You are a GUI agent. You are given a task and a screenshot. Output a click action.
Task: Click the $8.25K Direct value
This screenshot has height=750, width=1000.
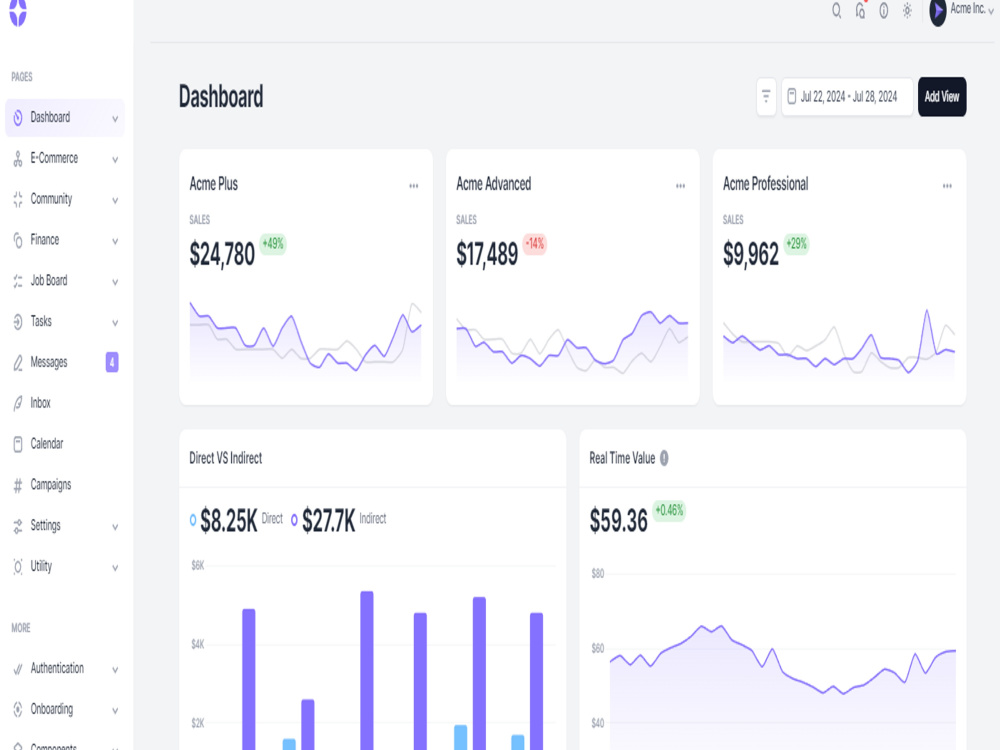(x=228, y=520)
